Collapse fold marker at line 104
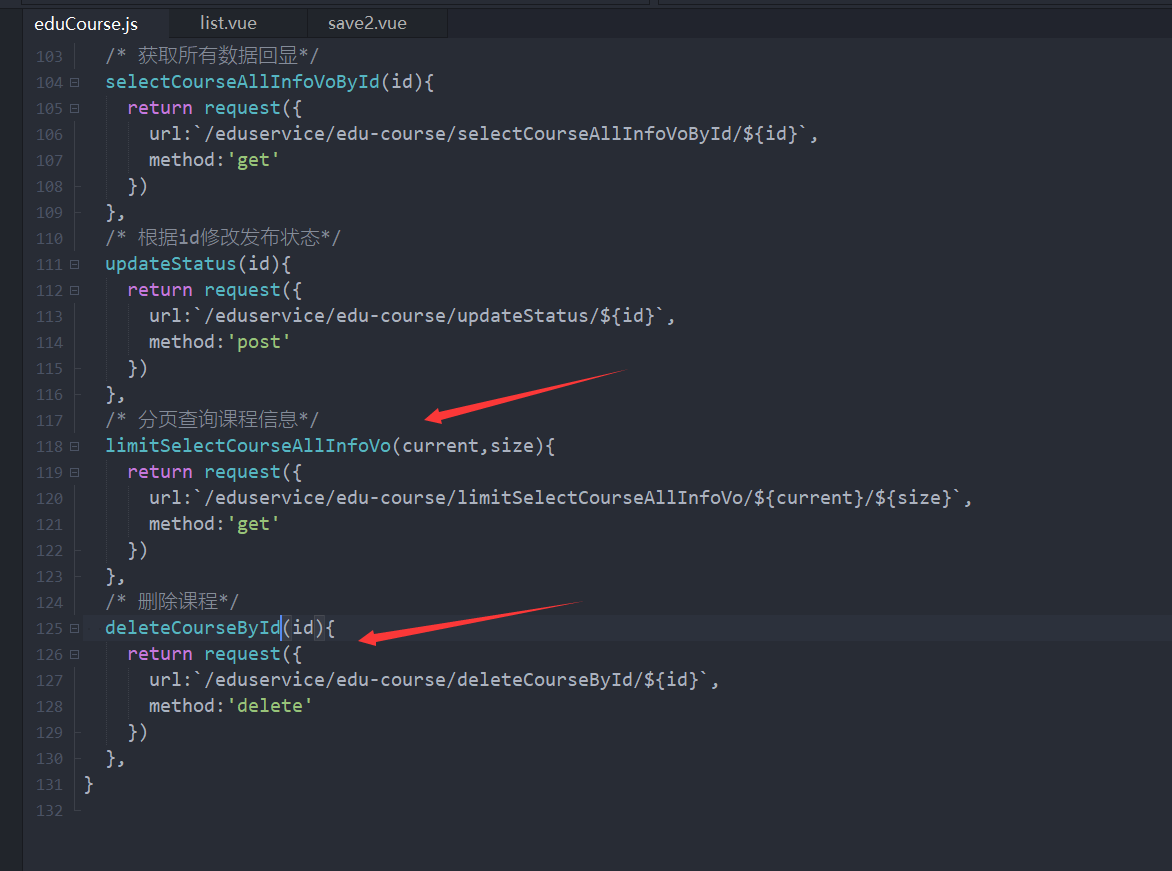Screen dimensions: 1172x871 [75, 82]
